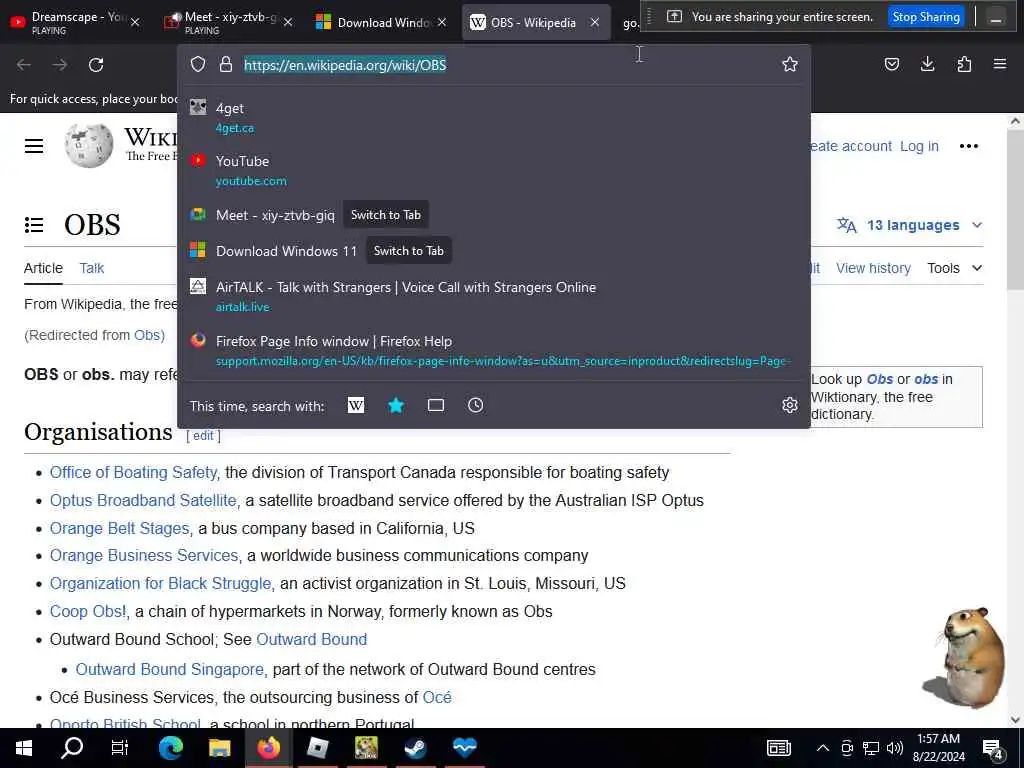Bookmark this page with the star icon
The width and height of the screenshot is (1024, 768).
(790, 64)
